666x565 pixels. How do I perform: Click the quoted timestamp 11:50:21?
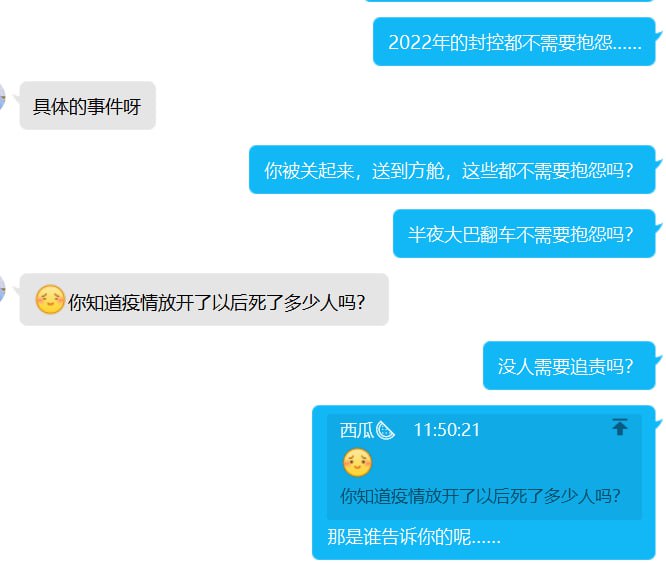click(447, 430)
